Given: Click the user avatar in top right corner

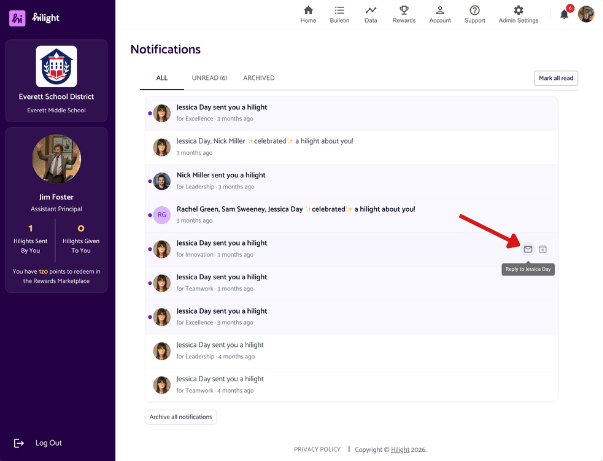Looking at the screenshot, I should pyautogui.click(x=586, y=14).
